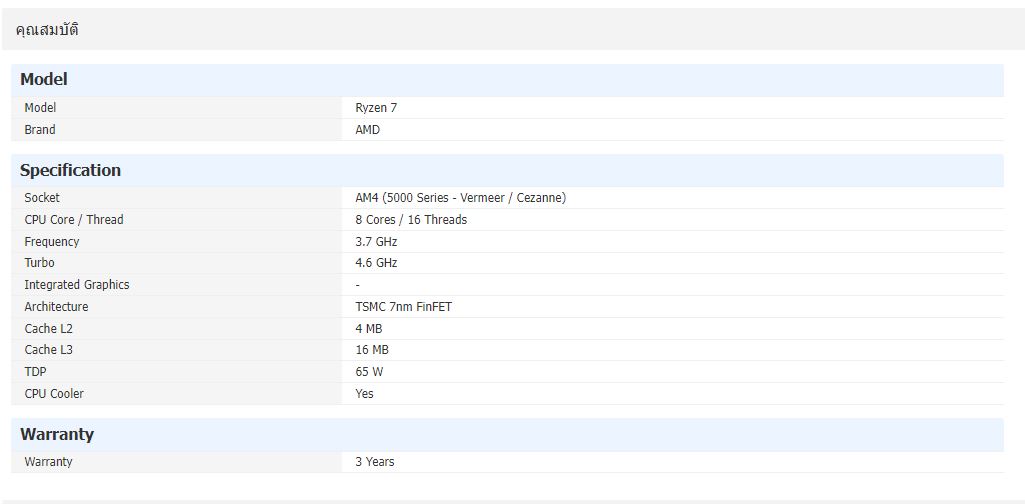Image resolution: width=1025 pixels, height=504 pixels.
Task: Select the TSMC 7nm FinFET value
Action: click(403, 307)
